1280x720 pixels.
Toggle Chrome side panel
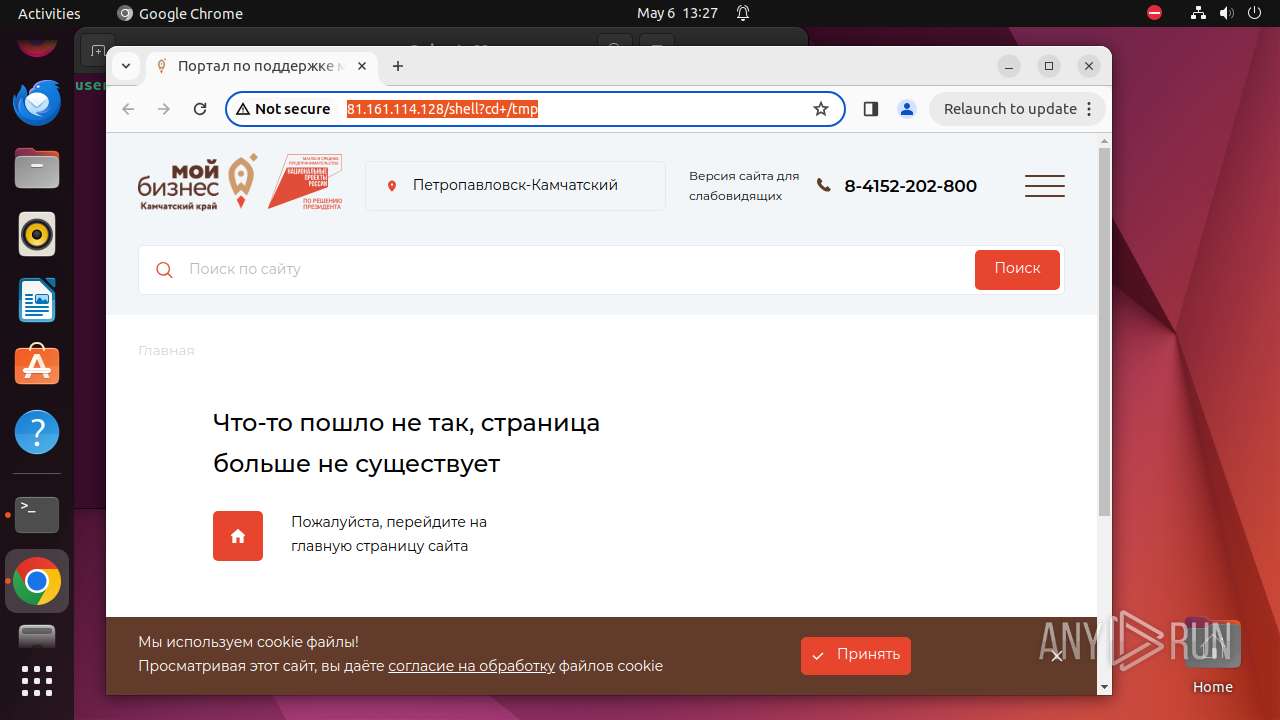coord(870,109)
